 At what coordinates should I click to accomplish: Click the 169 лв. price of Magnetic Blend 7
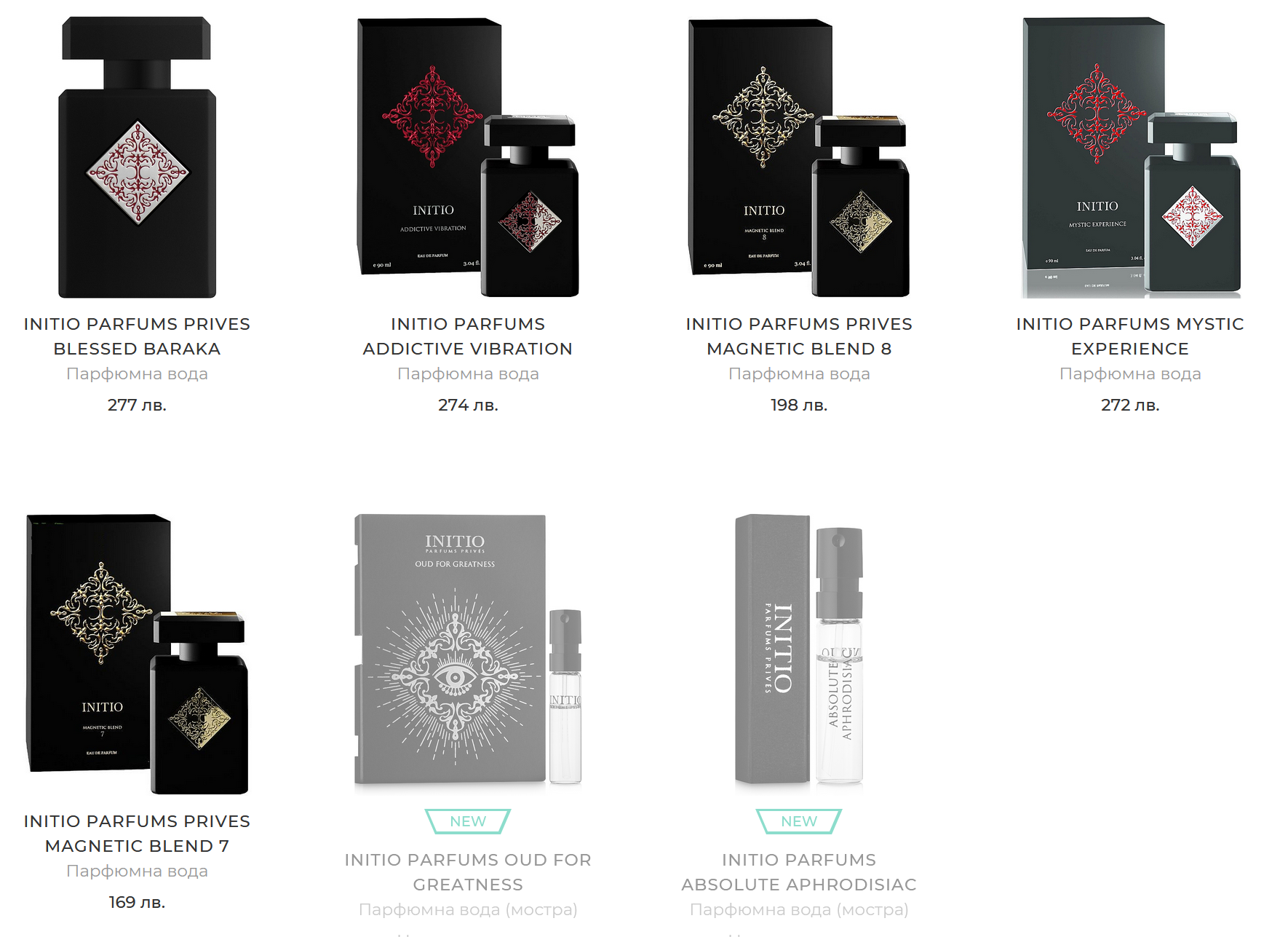pos(137,902)
